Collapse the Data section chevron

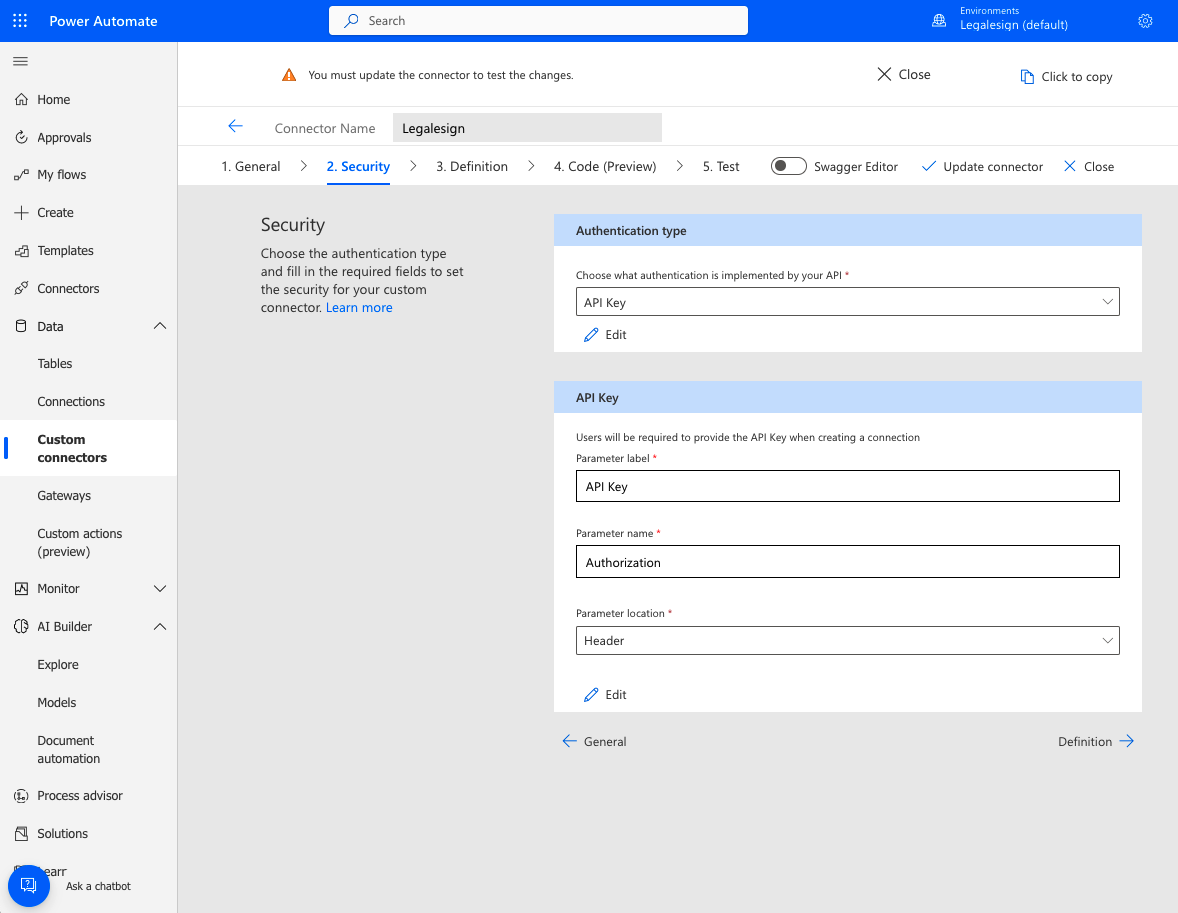click(x=160, y=326)
